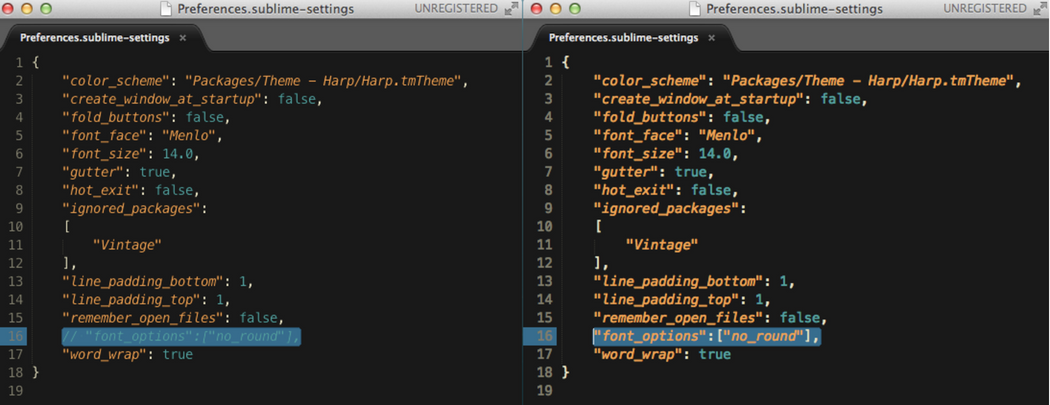1050x405 pixels.
Task: Click "font_size" key in the right window
Action: pyautogui.click(x=637, y=154)
